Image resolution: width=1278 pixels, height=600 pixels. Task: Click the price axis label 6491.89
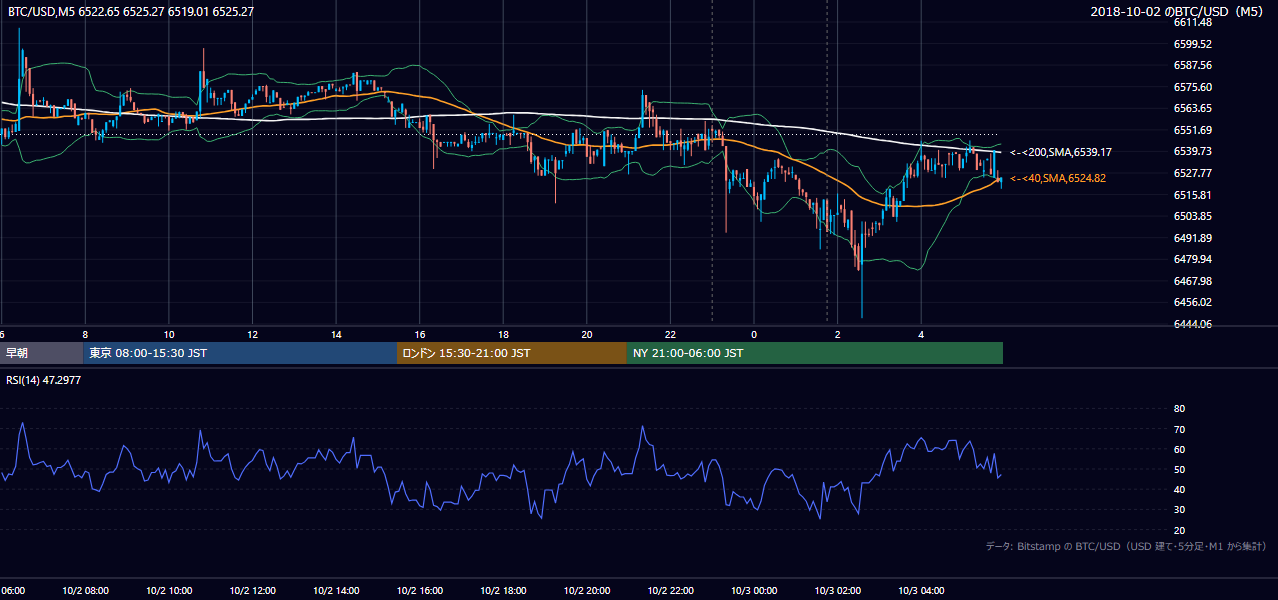tap(1193, 238)
